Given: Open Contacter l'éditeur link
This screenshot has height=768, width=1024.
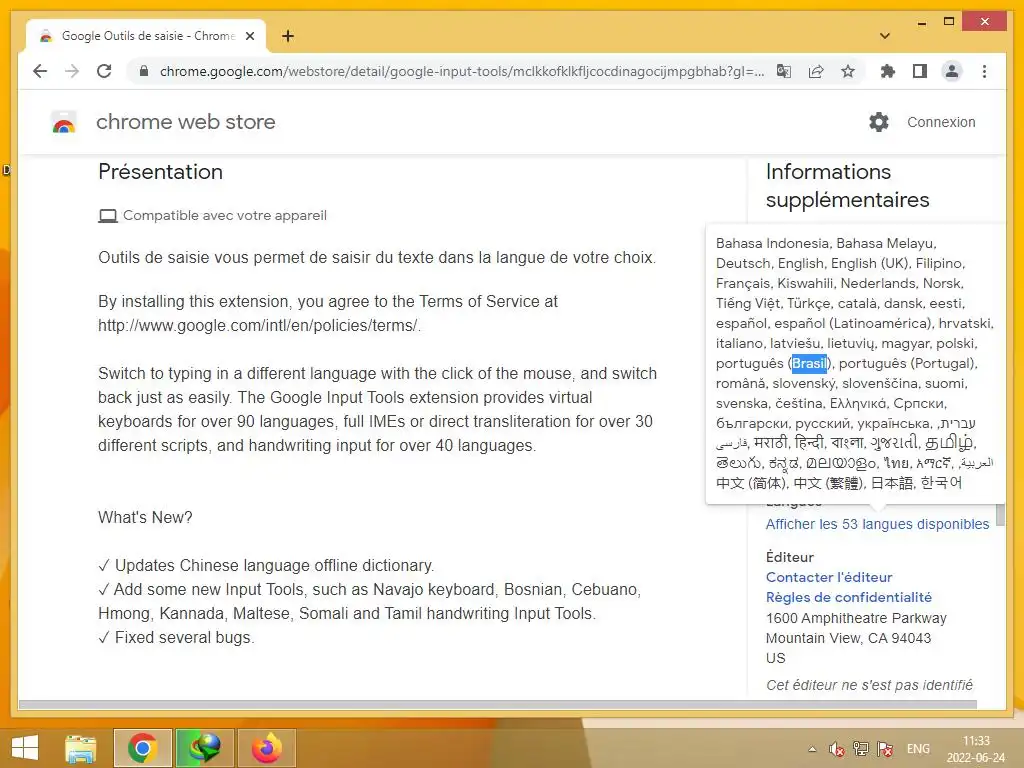Looking at the screenshot, I should (829, 577).
